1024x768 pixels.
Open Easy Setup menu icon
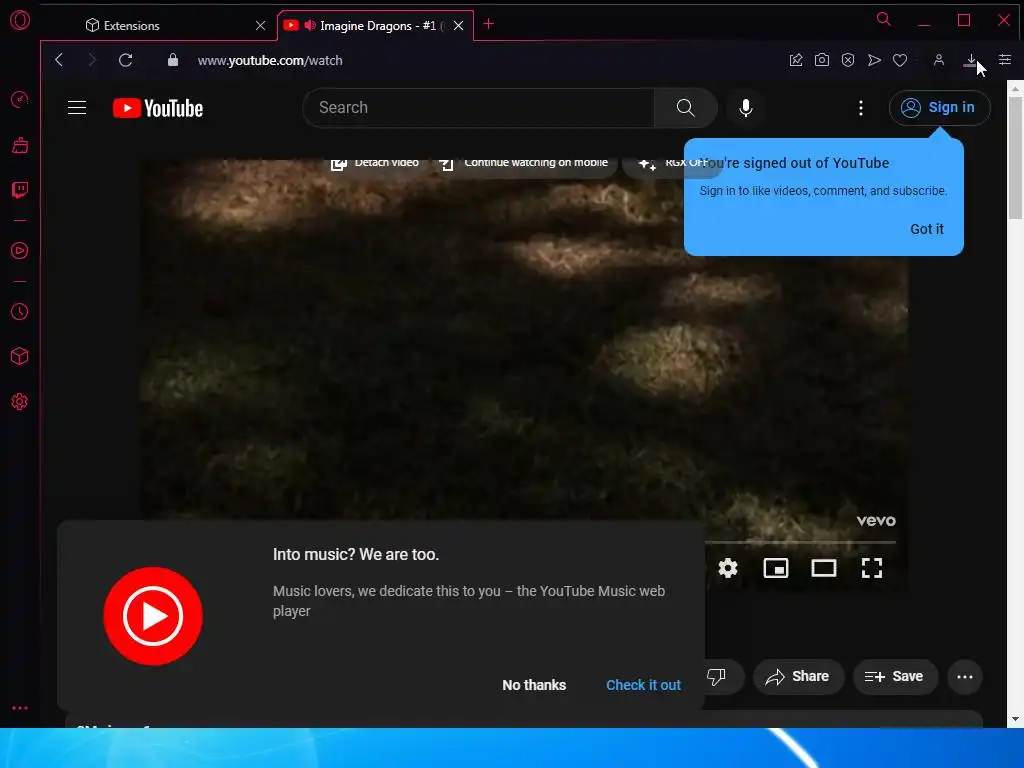pyautogui.click(x=1005, y=60)
